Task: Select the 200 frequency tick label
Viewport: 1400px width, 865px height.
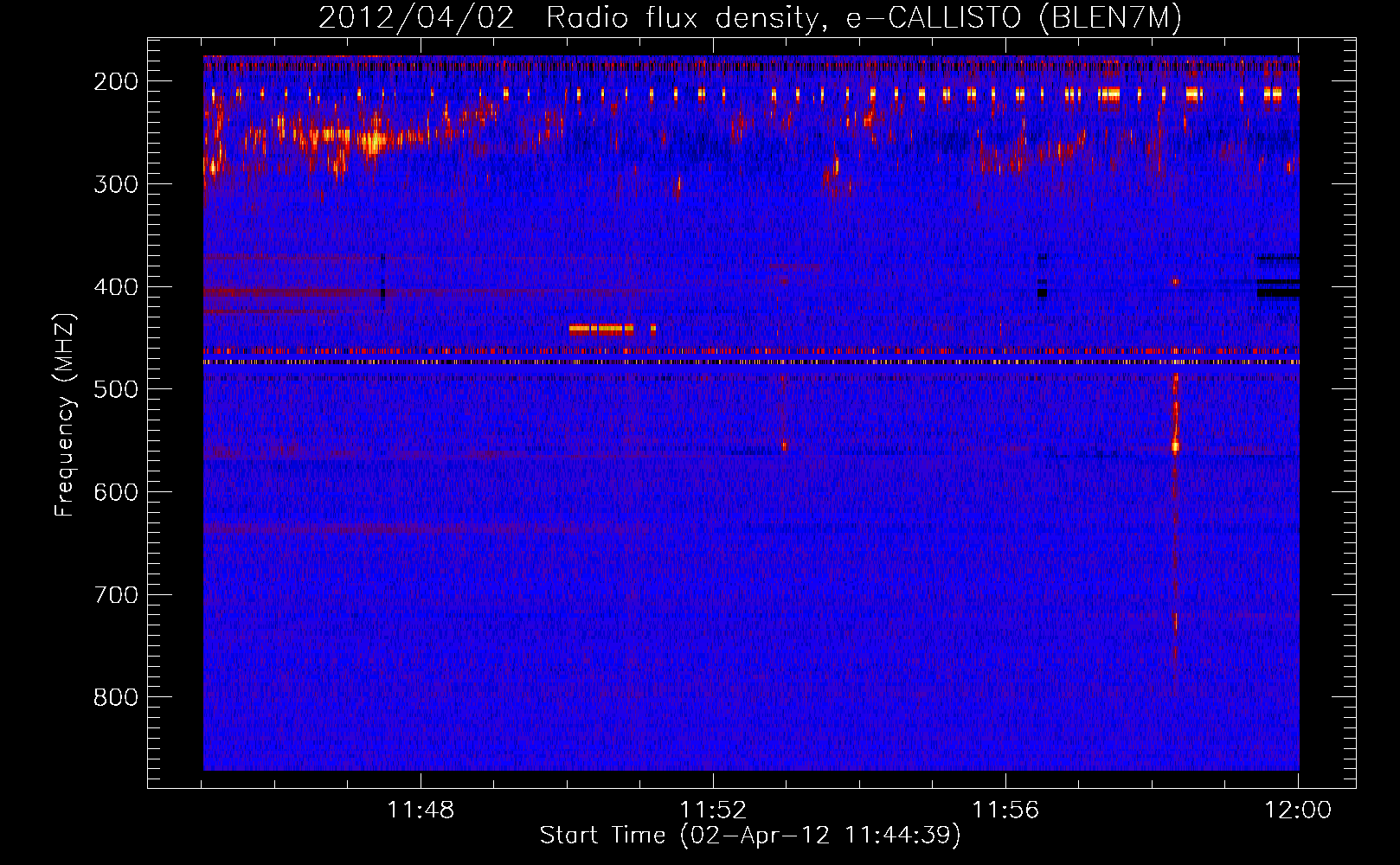Action: click(x=116, y=81)
